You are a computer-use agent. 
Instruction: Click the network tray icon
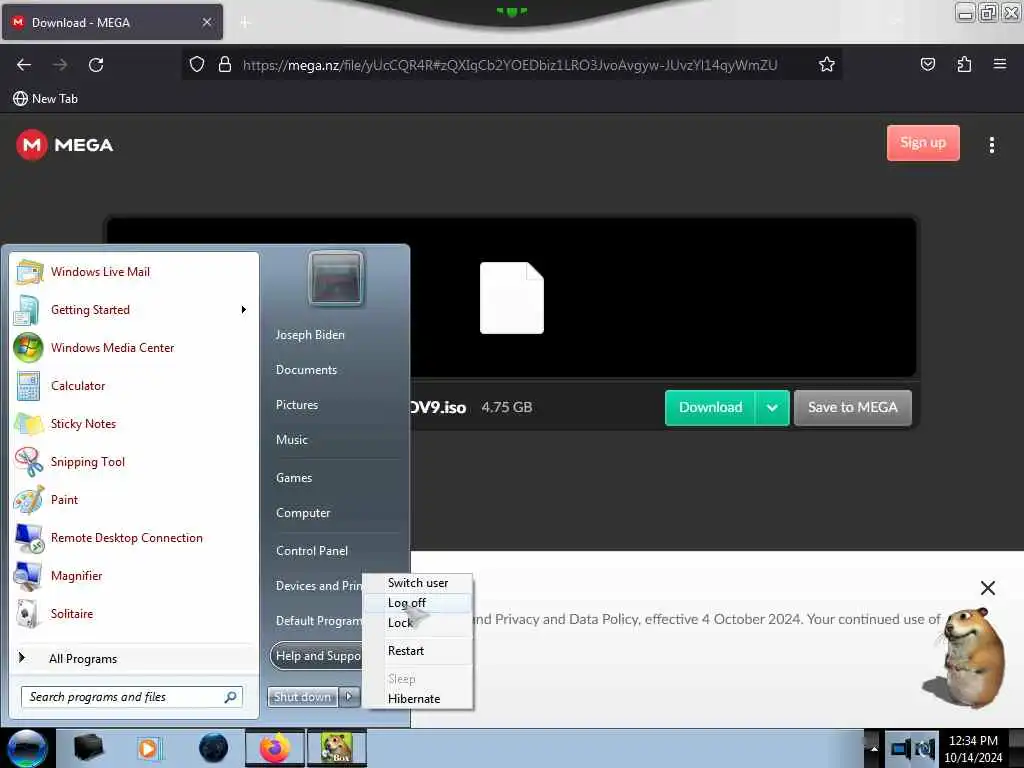901,749
